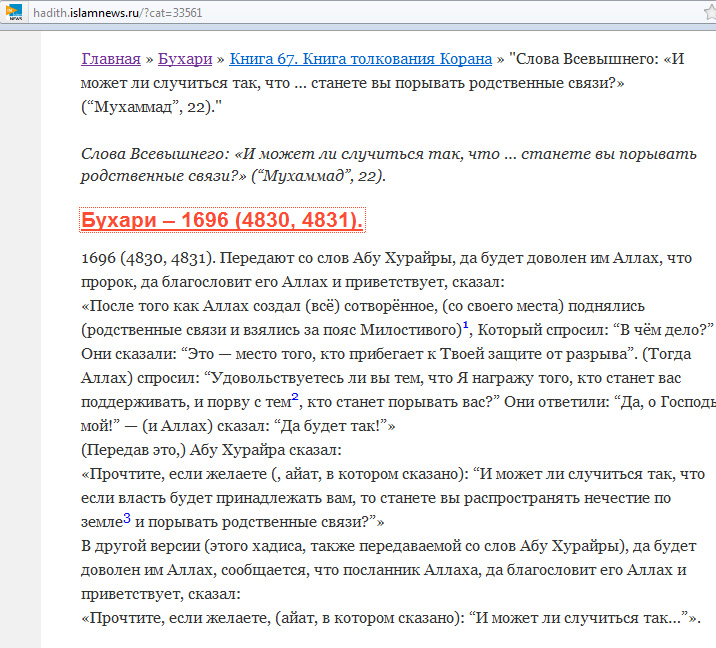
Task: Open the Главная breadcrumb link
Action: pyautogui.click(x=111, y=59)
